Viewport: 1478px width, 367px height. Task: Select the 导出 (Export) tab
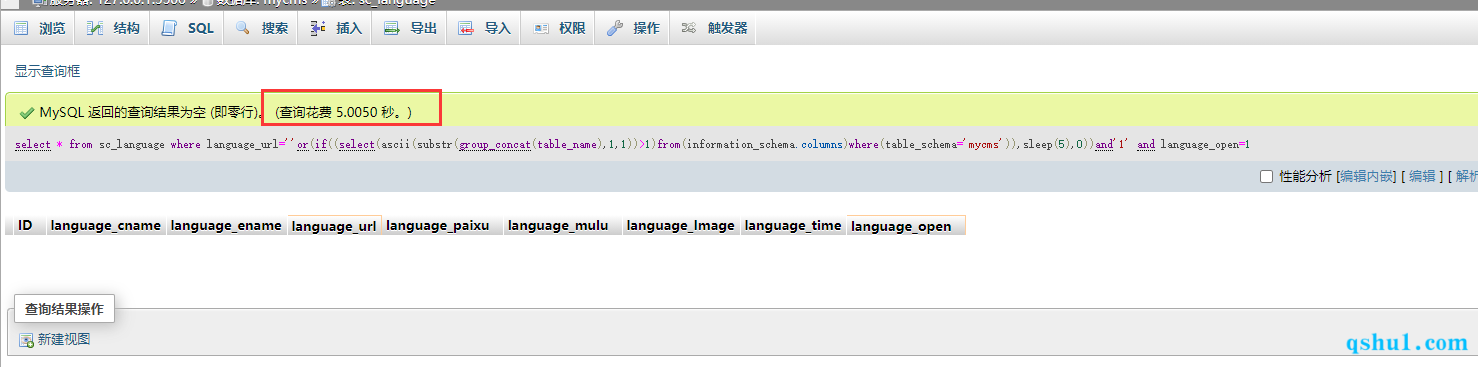point(411,28)
